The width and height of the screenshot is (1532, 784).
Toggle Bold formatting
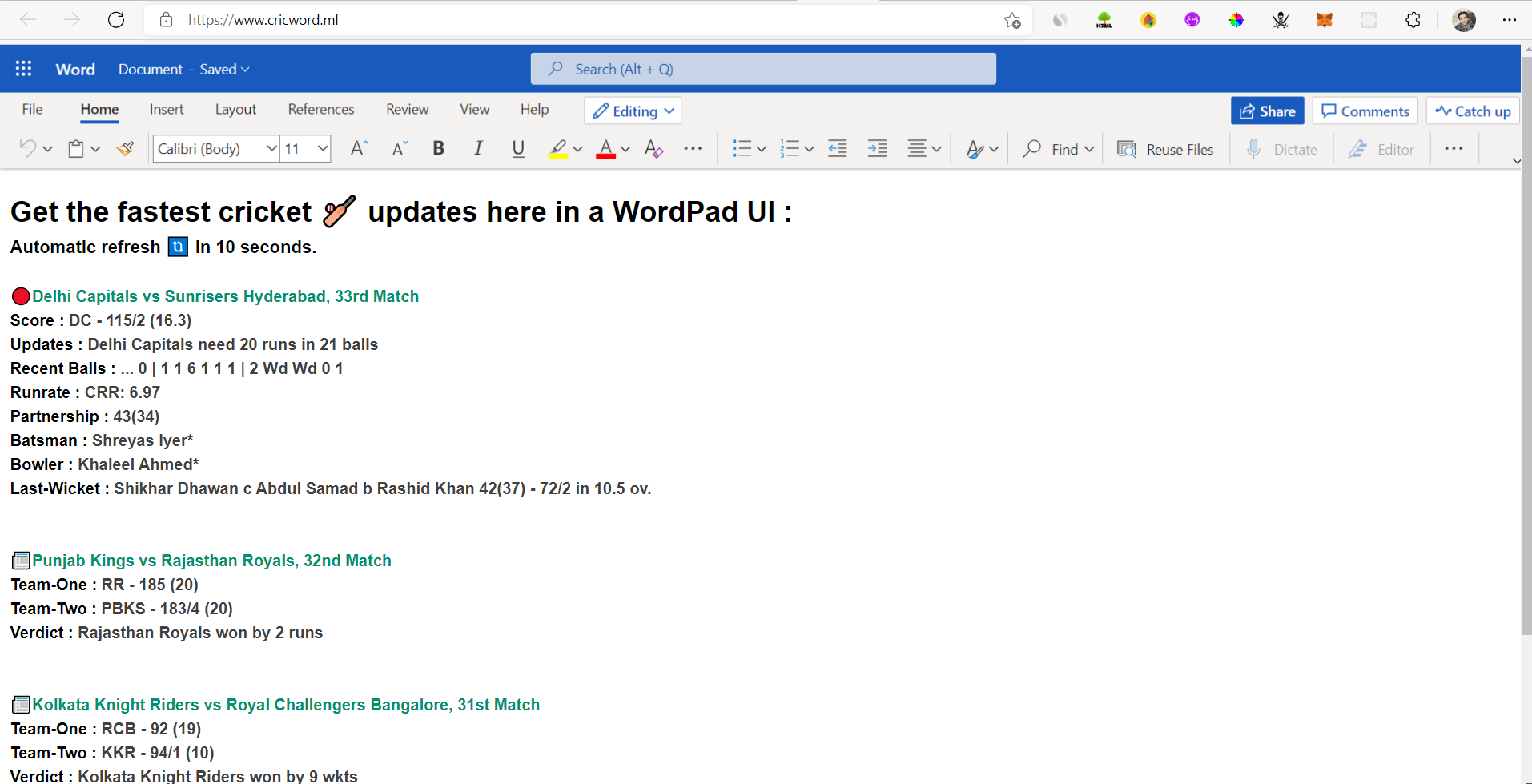(438, 148)
